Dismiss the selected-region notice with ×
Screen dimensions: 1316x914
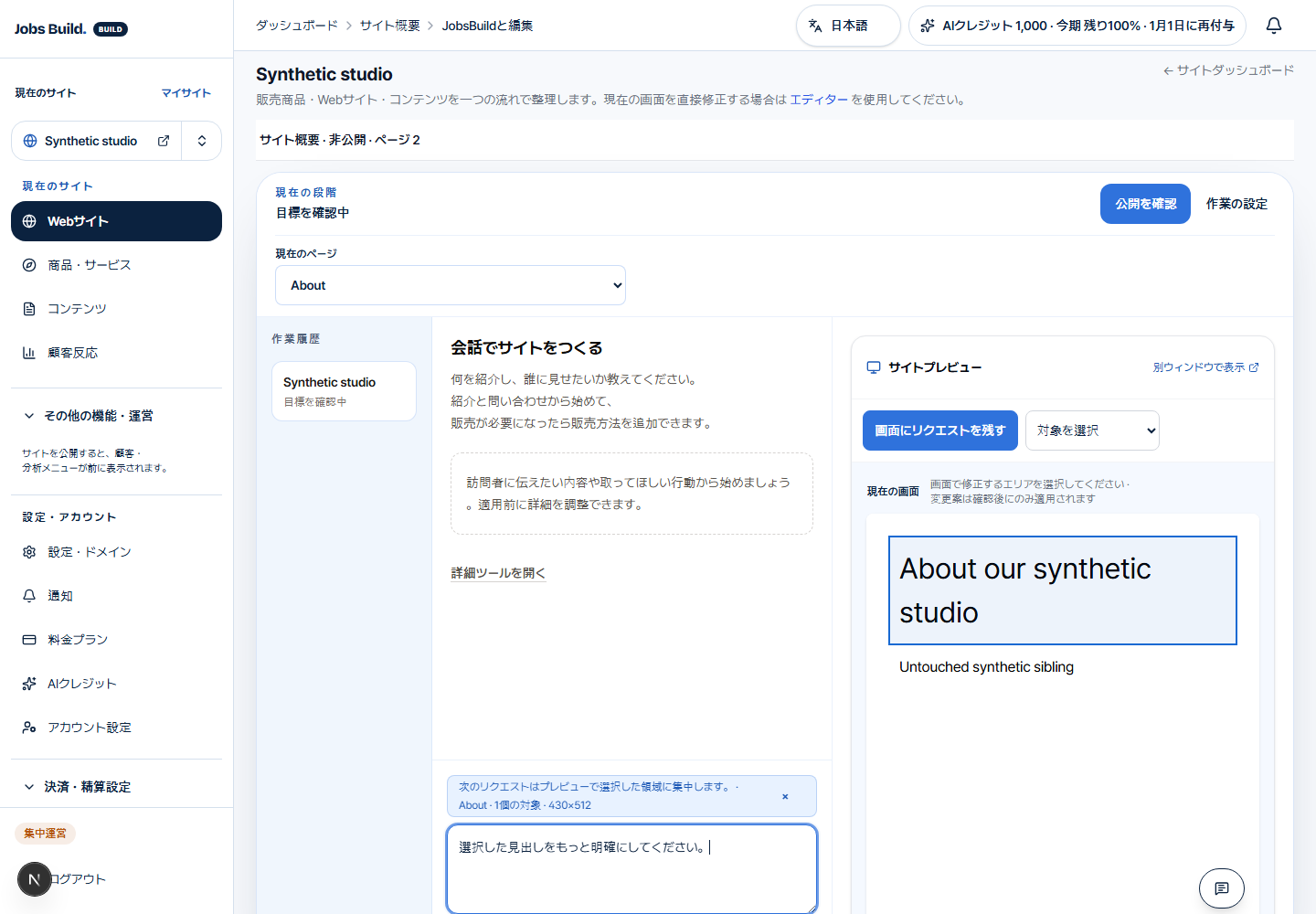(x=785, y=797)
